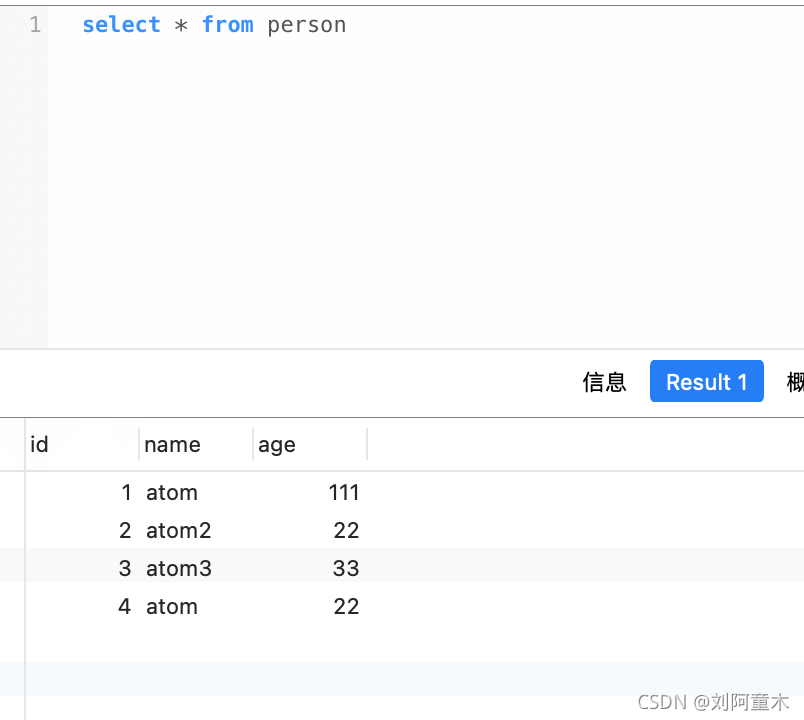Select id cell with value 3
The width and height of the screenshot is (804, 720).
[x=82, y=568]
